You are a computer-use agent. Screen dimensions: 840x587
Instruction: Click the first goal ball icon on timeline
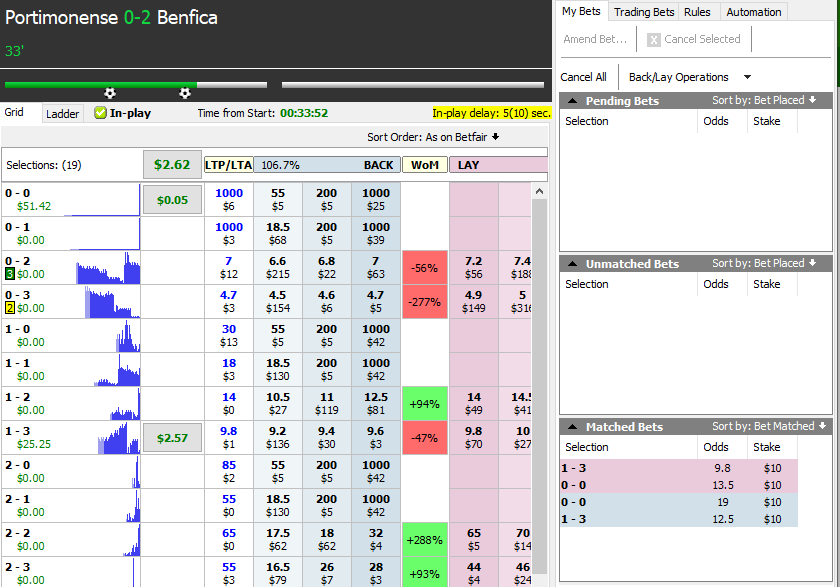click(x=110, y=93)
